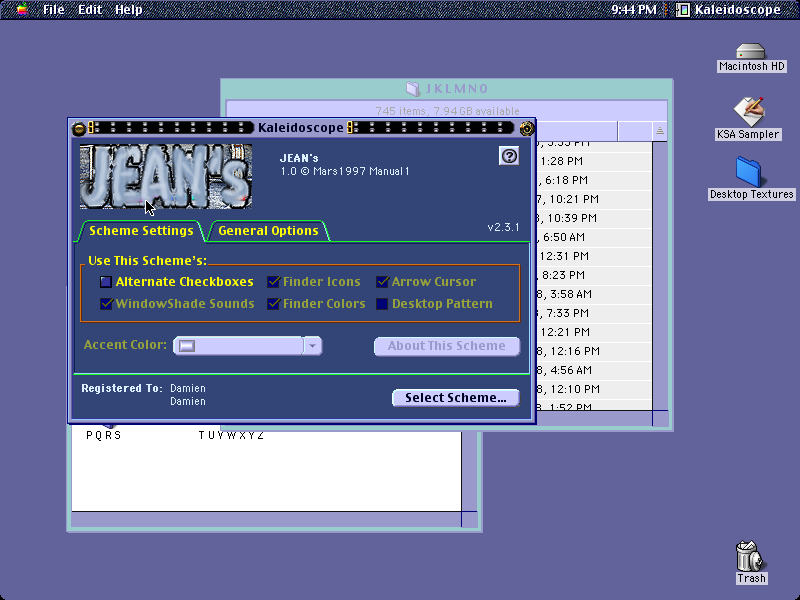The width and height of the screenshot is (800, 600).
Task: Disable the WindowShade Sounds checkbox
Action: [x=177, y=304]
